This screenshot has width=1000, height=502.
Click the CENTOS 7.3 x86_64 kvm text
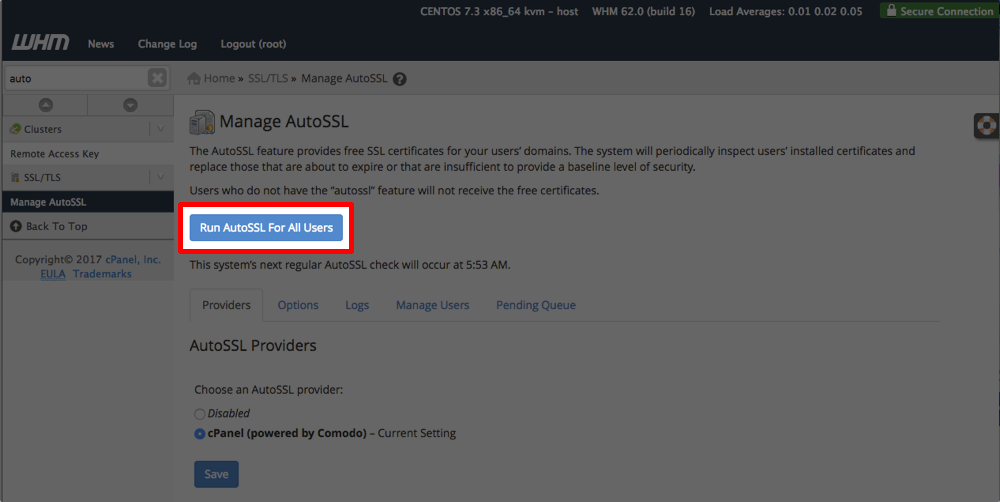[x=499, y=11]
